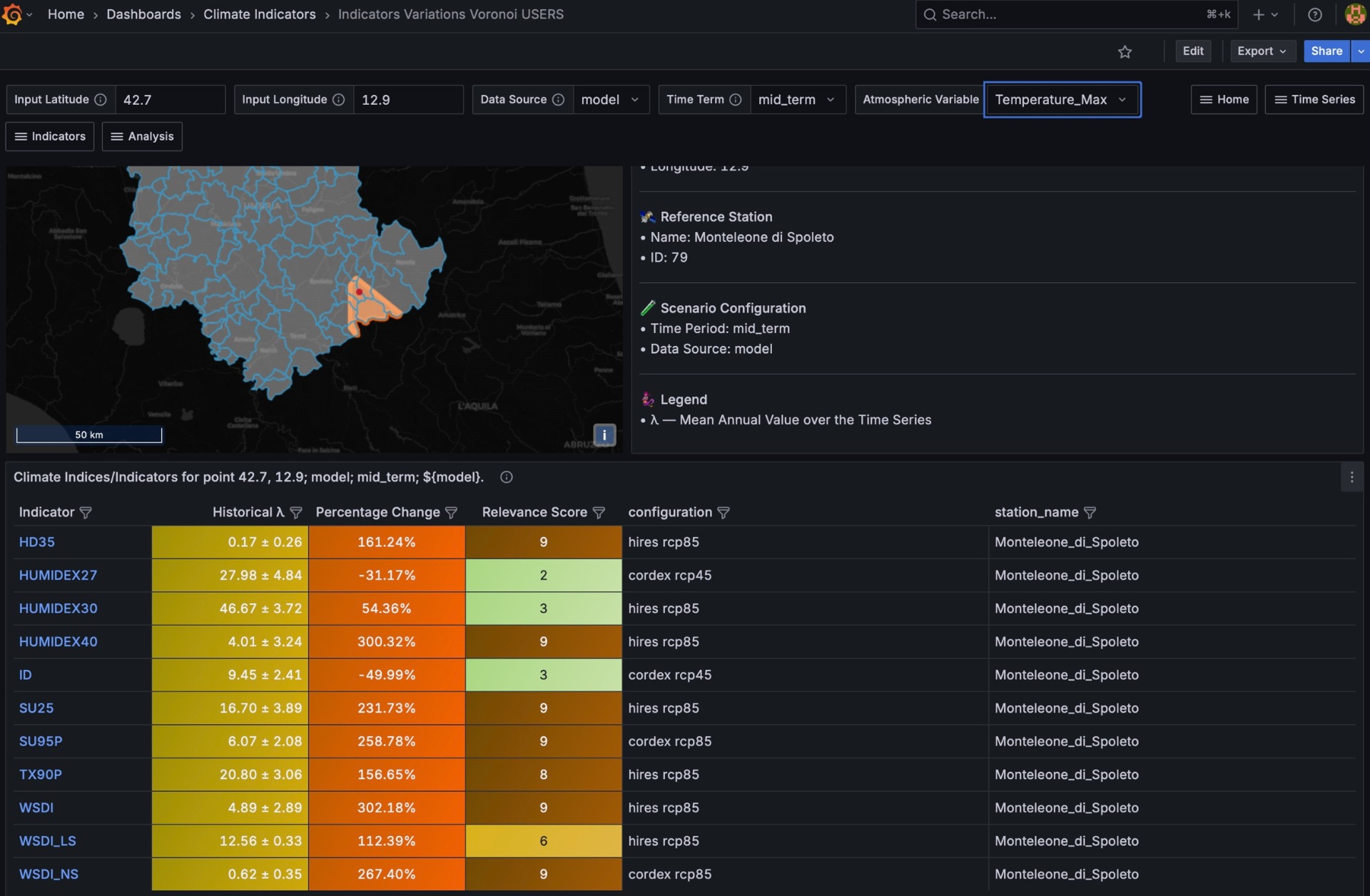Open Atmospheric Variable Temperature_Max dropdown
Screen dimensions: 1370x896
1061,100
